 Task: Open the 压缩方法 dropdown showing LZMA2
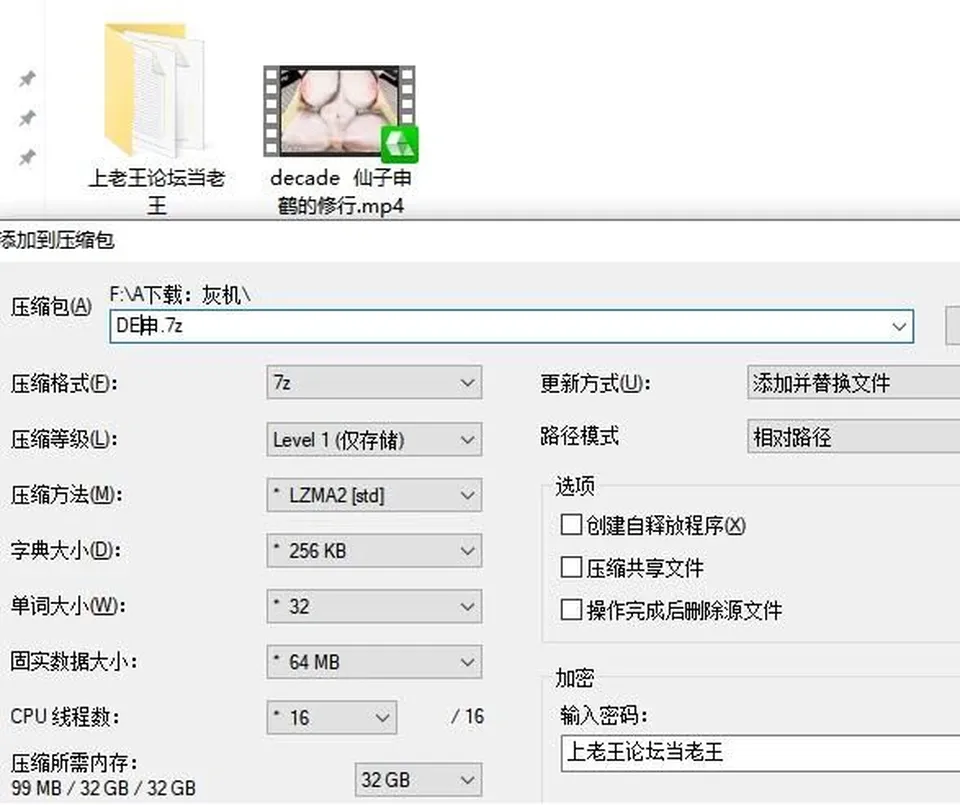pos(374,495)
